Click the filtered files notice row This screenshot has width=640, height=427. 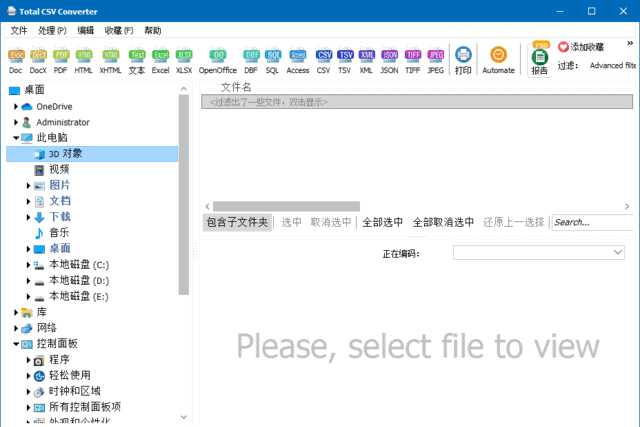[417, 102]
